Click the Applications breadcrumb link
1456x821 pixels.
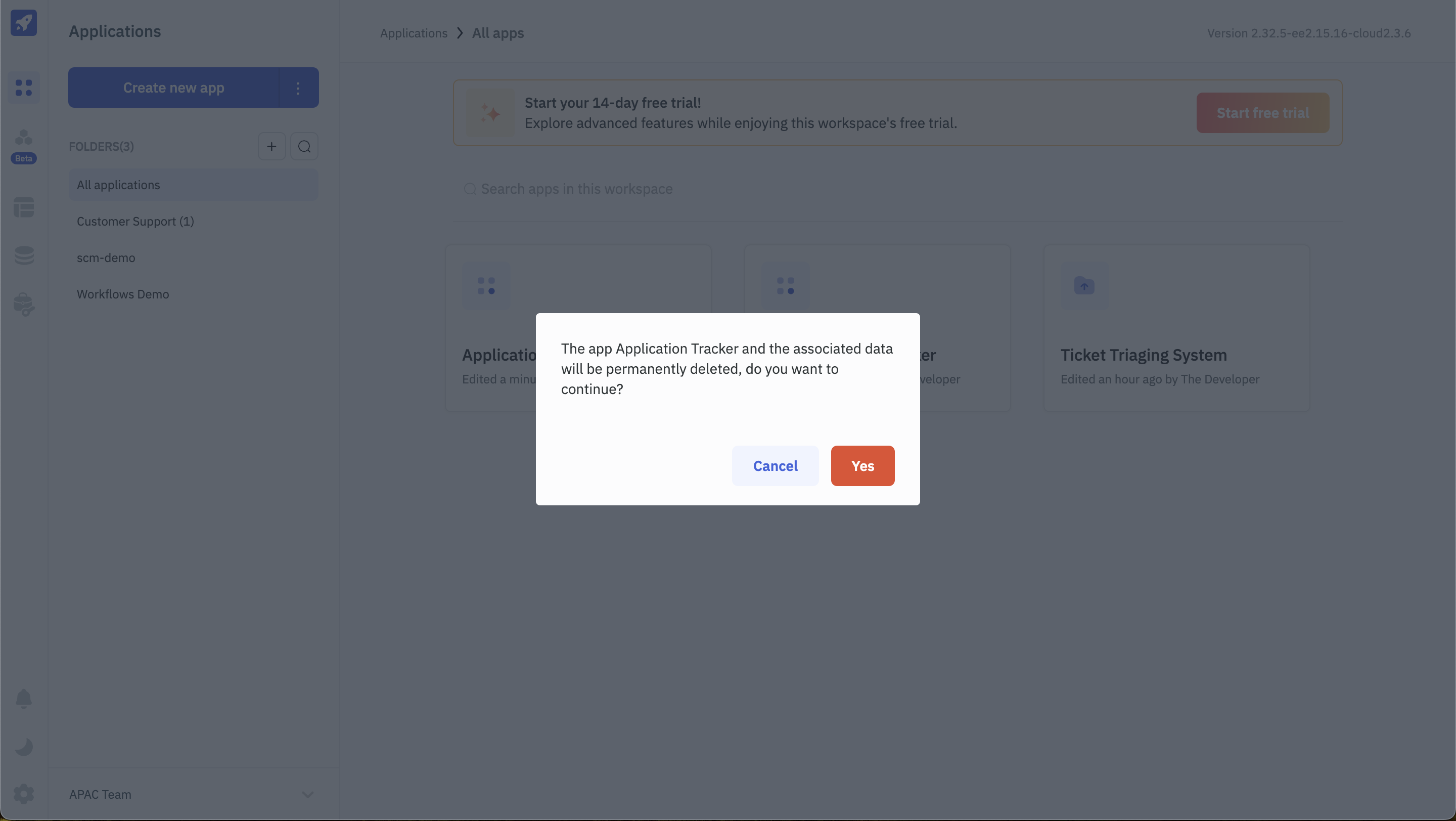point(414,33)
